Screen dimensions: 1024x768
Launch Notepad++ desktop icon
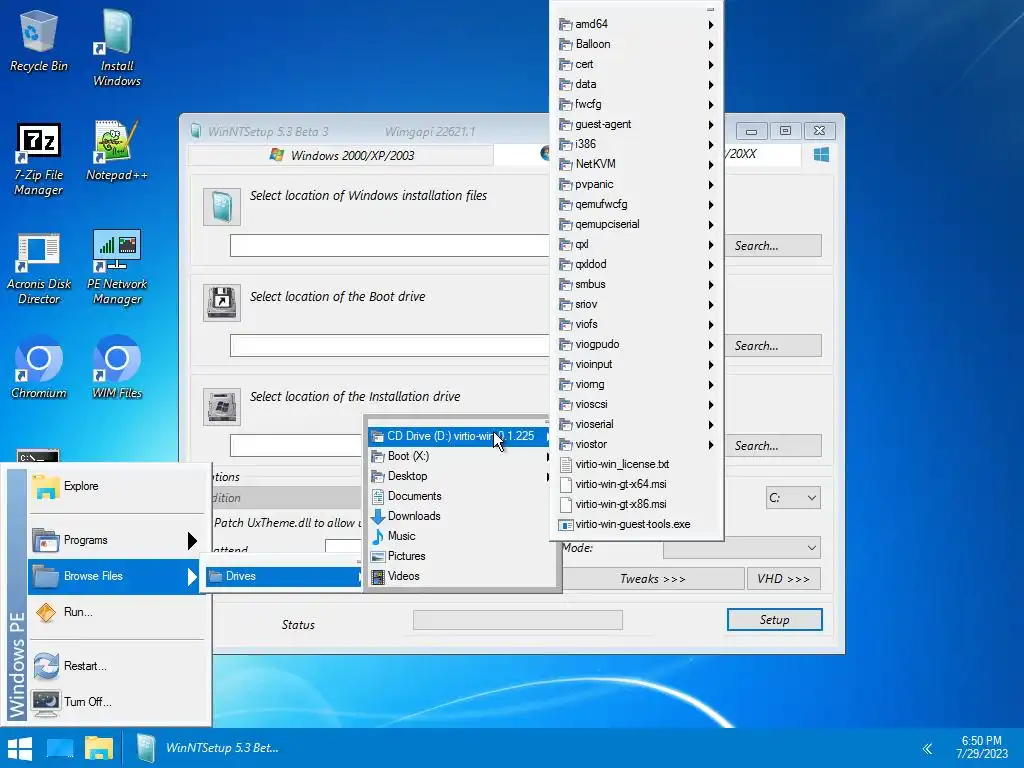117,151
